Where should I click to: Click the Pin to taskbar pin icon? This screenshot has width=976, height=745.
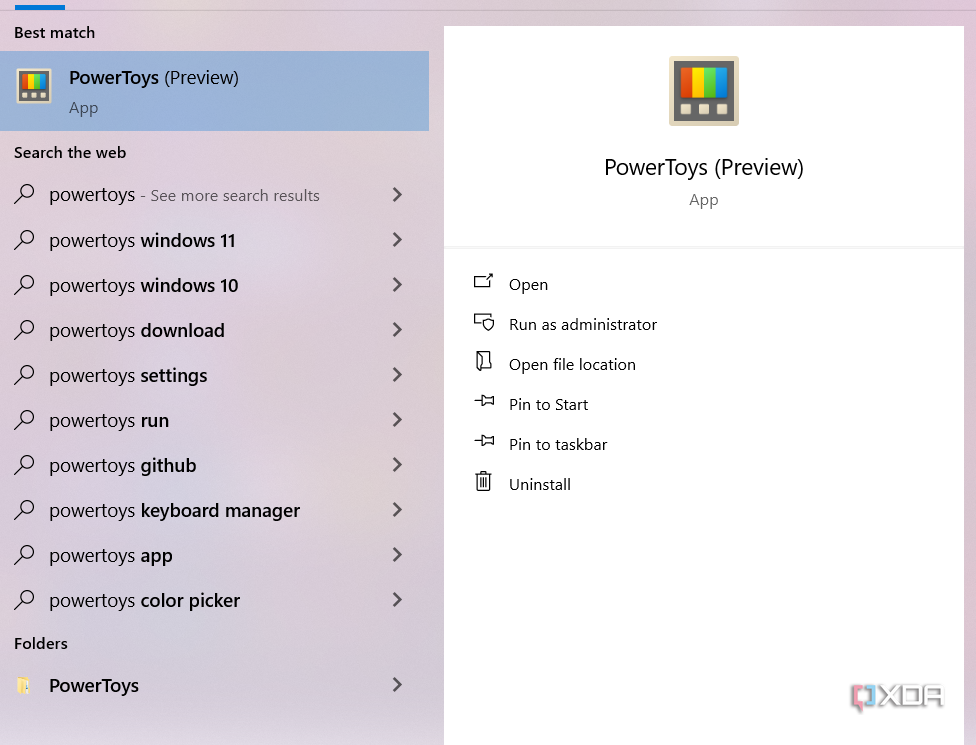pos(484,441)
